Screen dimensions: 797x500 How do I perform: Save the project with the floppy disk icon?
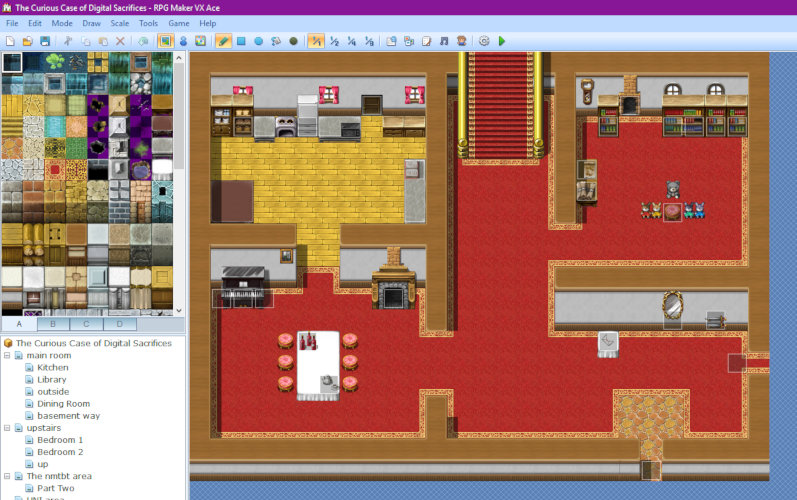(x=45, y=41)
